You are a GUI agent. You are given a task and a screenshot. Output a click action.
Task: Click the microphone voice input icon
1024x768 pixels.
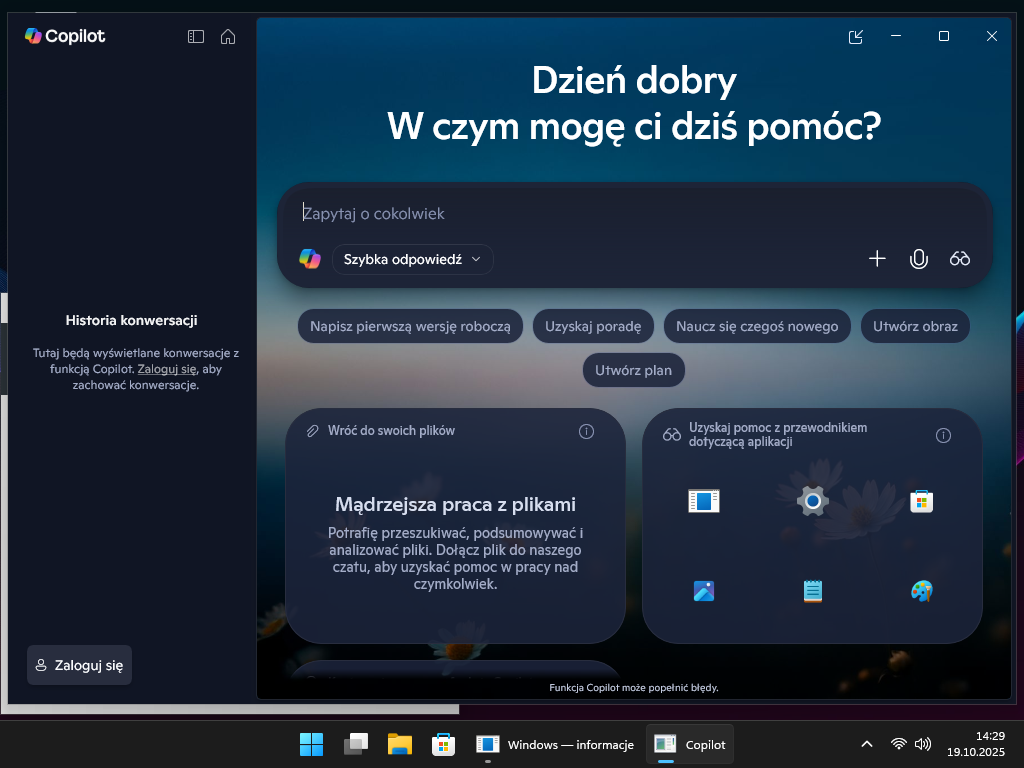pos(918,259)
